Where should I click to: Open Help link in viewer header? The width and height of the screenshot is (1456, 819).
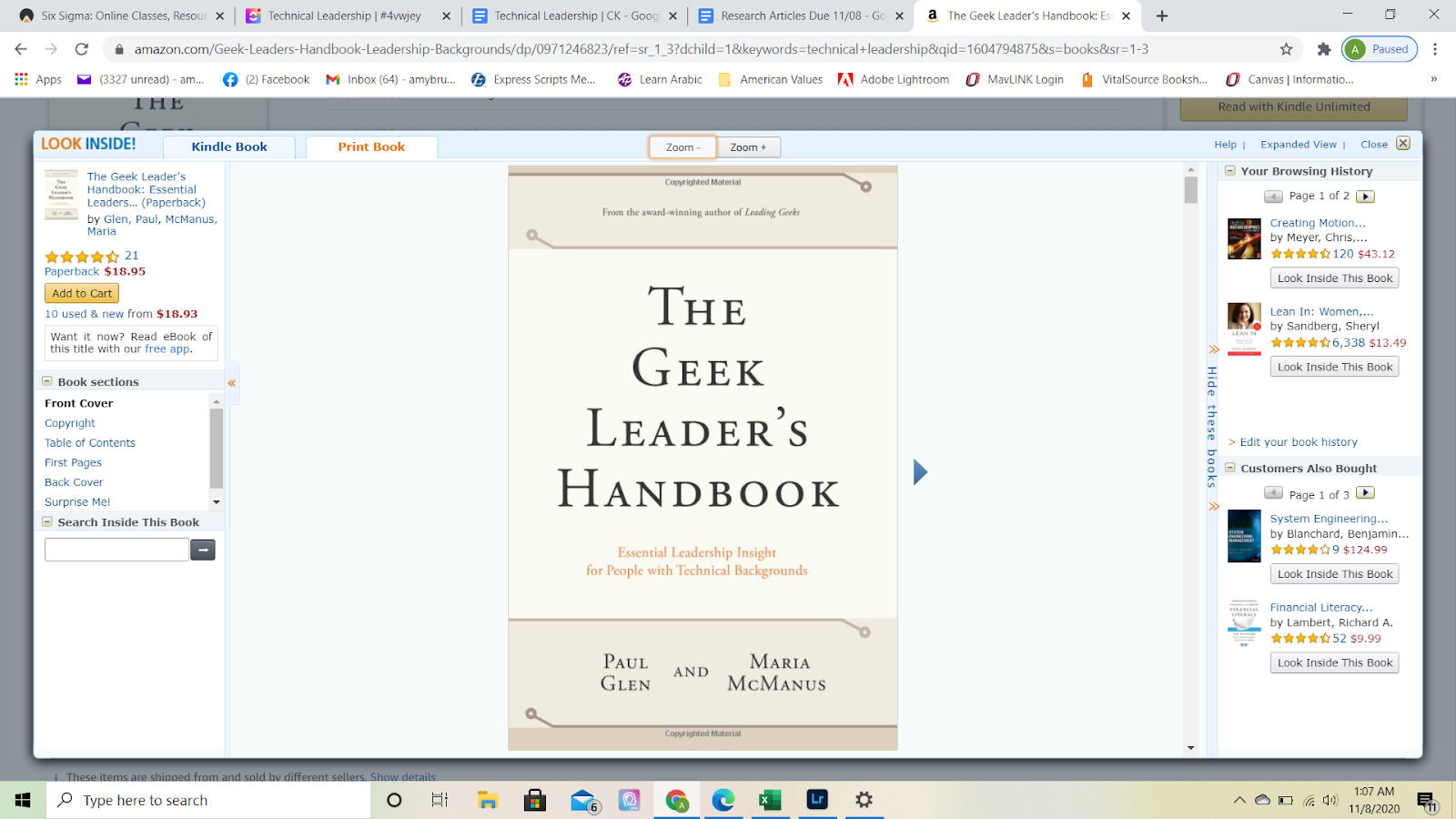[x=1225, y=145]
